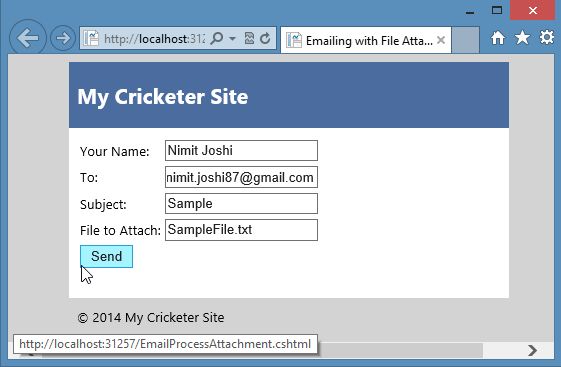The image size is (561, 367).
Task: Select the 'Emailing with File Atta...' tab
Action: 366,40
